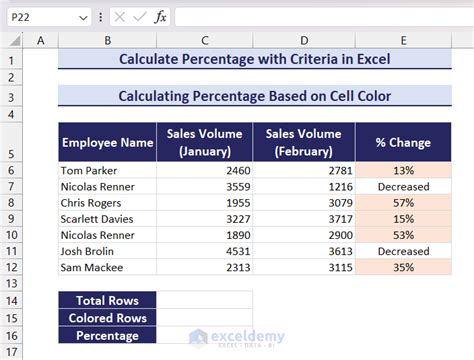Select February value 3115

pos(304,267)
